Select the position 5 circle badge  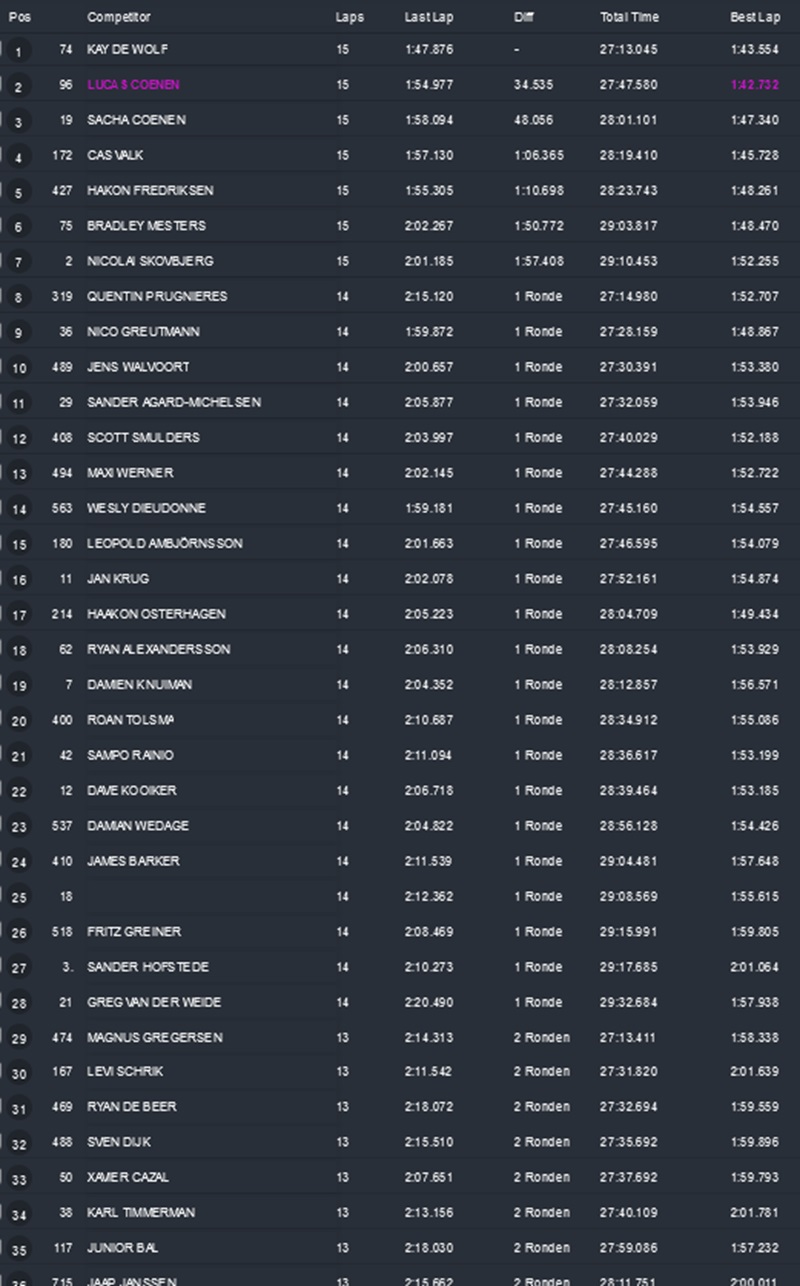[x=18, y=192]
